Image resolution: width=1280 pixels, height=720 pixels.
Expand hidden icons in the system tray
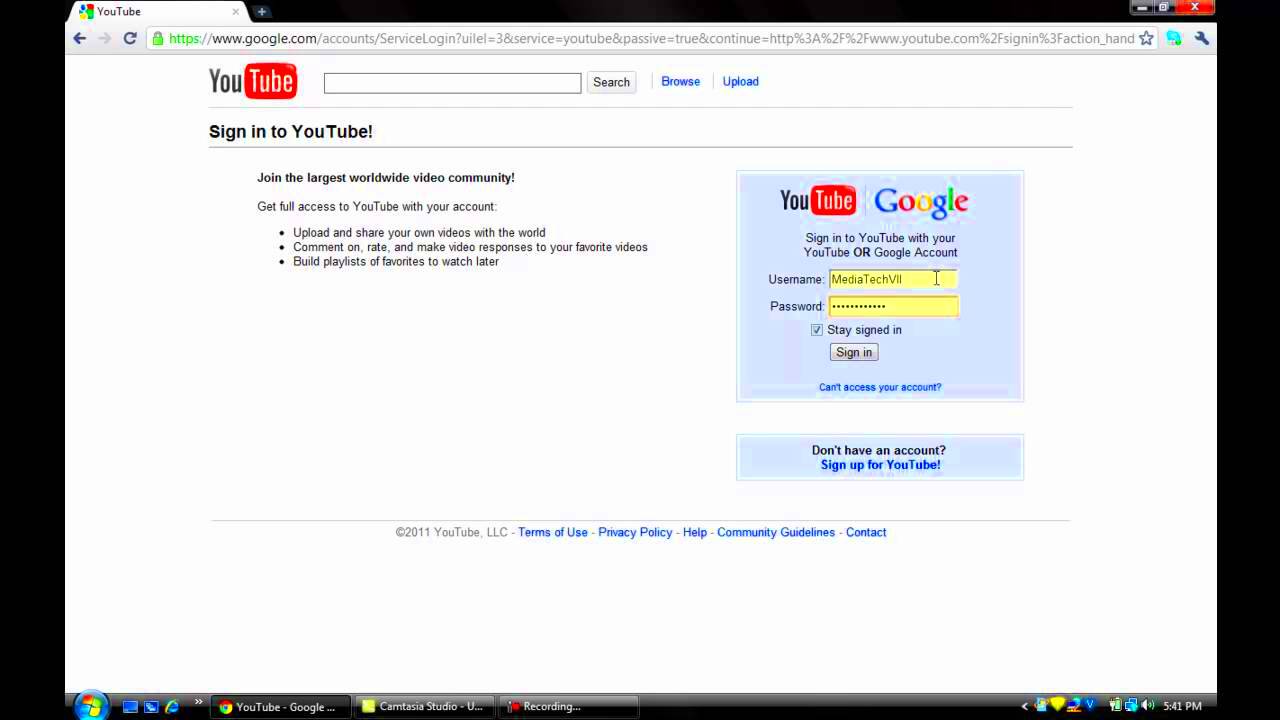point(1024,706)
